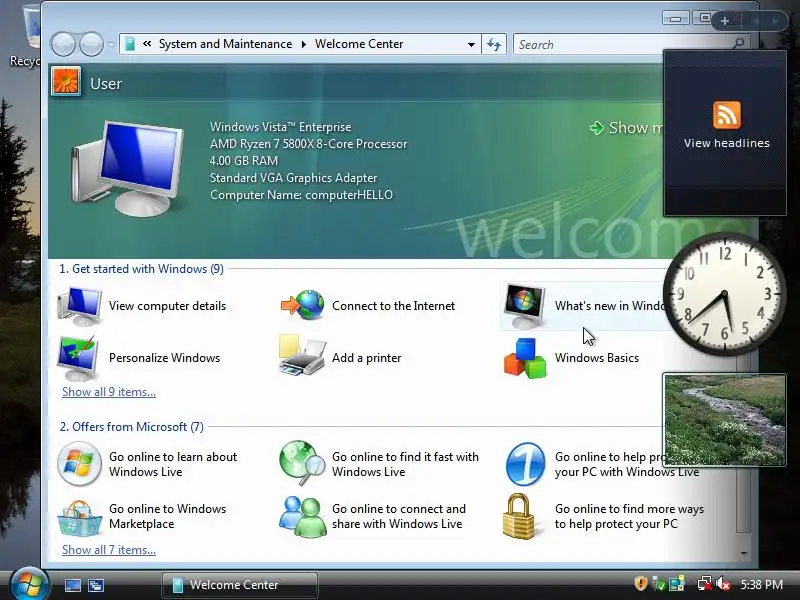
Task: Click the RSS feed icon in headlines gadget
Action: tap(727, 114)
